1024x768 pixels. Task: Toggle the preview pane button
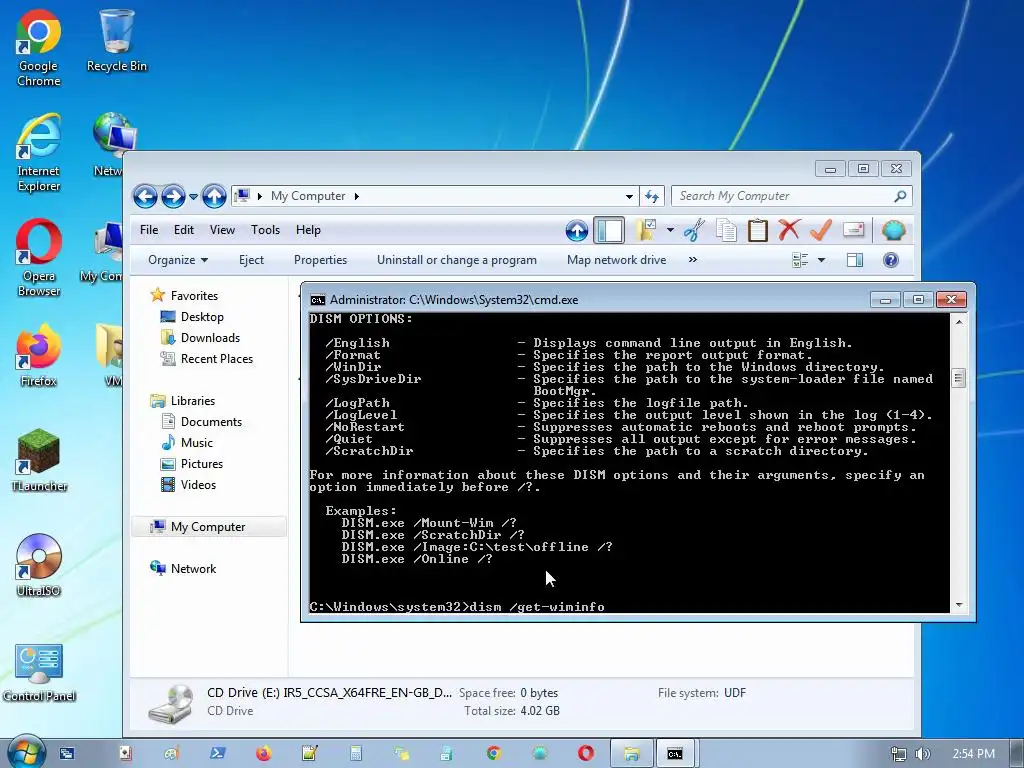(854, 260)
